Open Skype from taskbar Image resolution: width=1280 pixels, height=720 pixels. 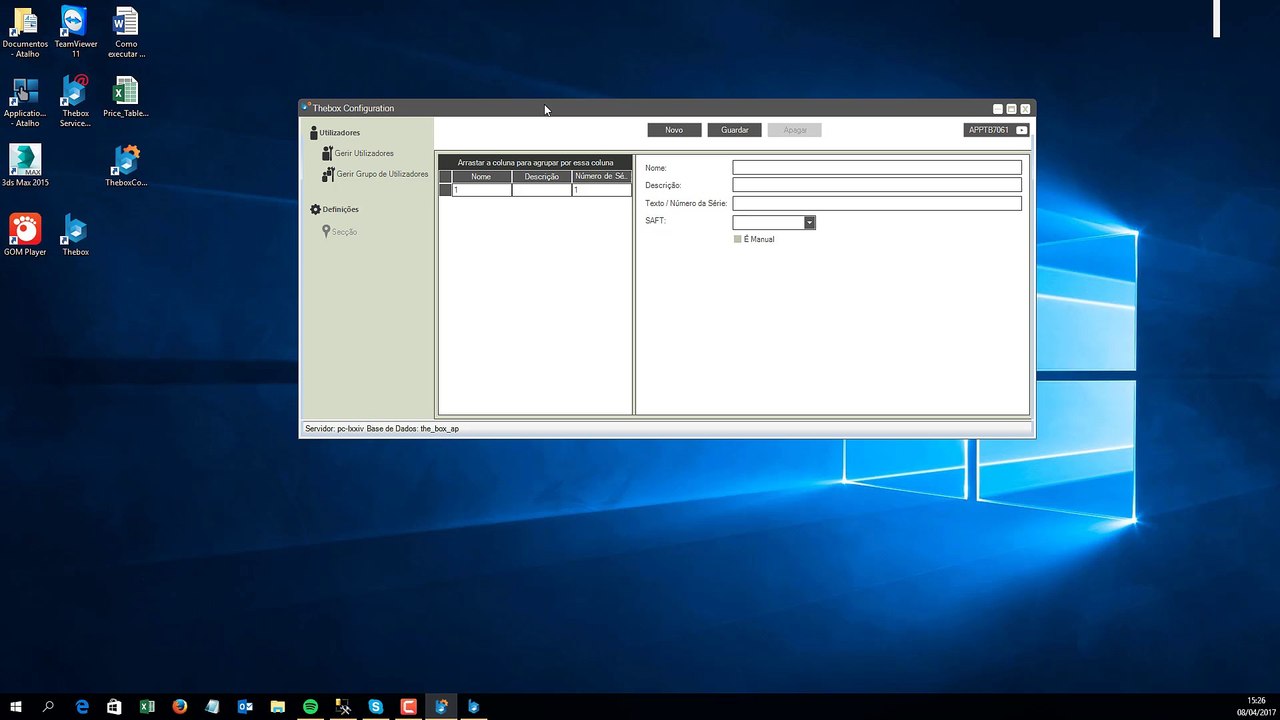376,706
